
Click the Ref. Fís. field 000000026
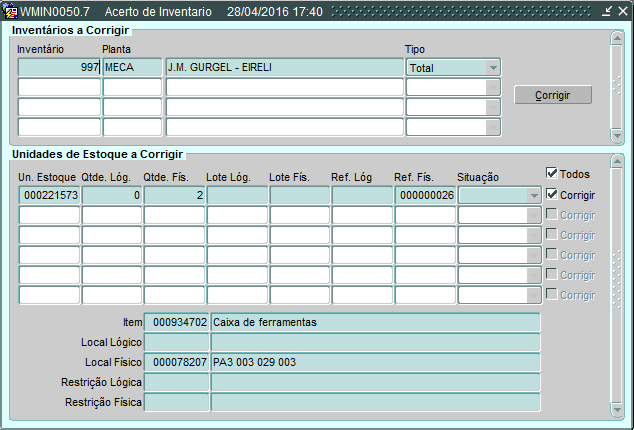click(425, 195)
